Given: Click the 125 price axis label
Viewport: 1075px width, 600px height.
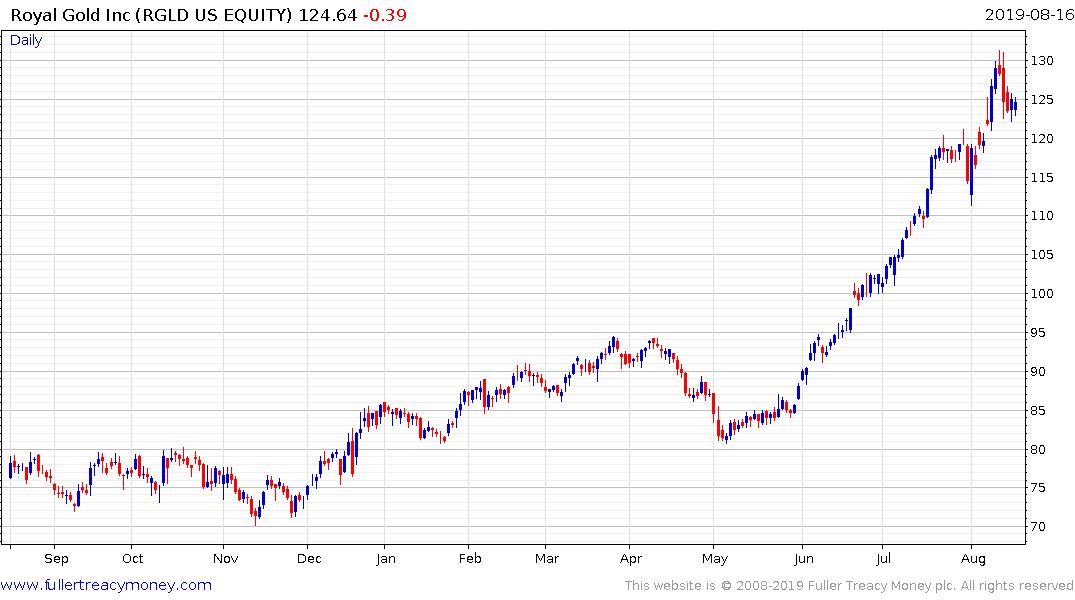Looking at the screenshot, I should tap(1042, 100).
